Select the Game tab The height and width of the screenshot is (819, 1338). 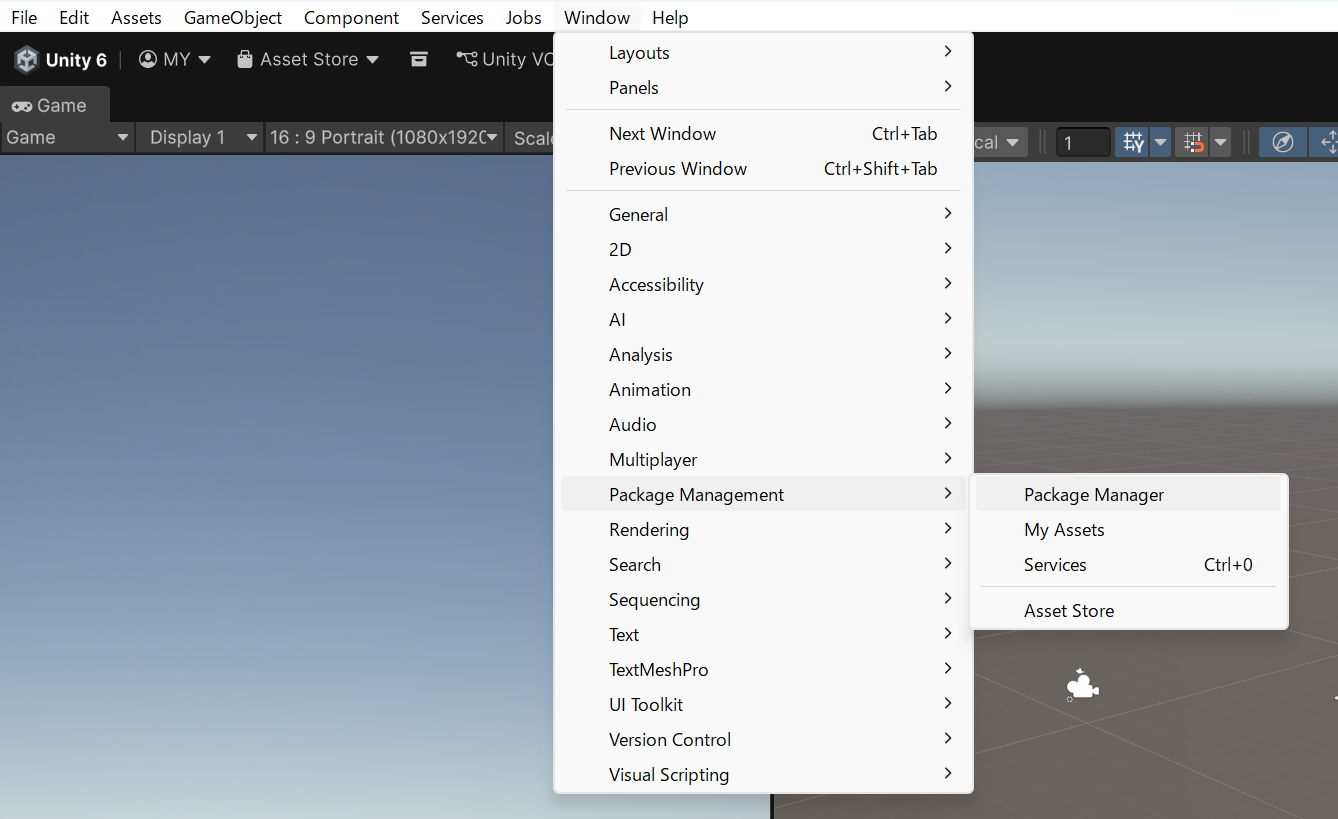[x=50, y=106]
